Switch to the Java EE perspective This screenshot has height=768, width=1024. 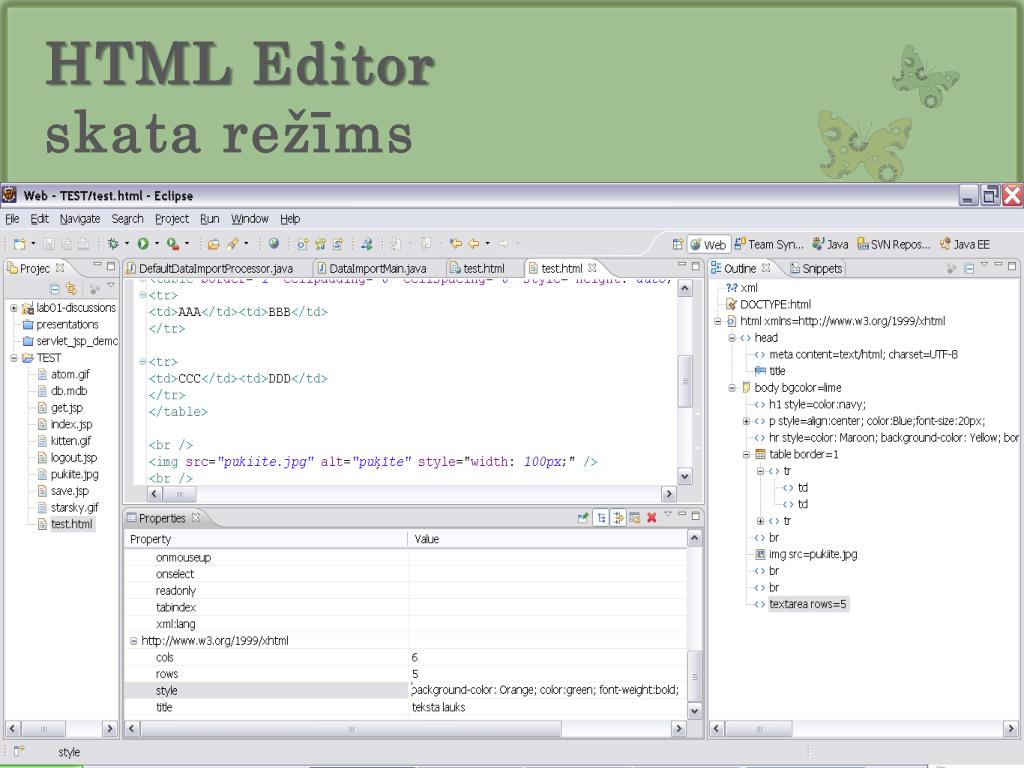click(x=965, y=244)
